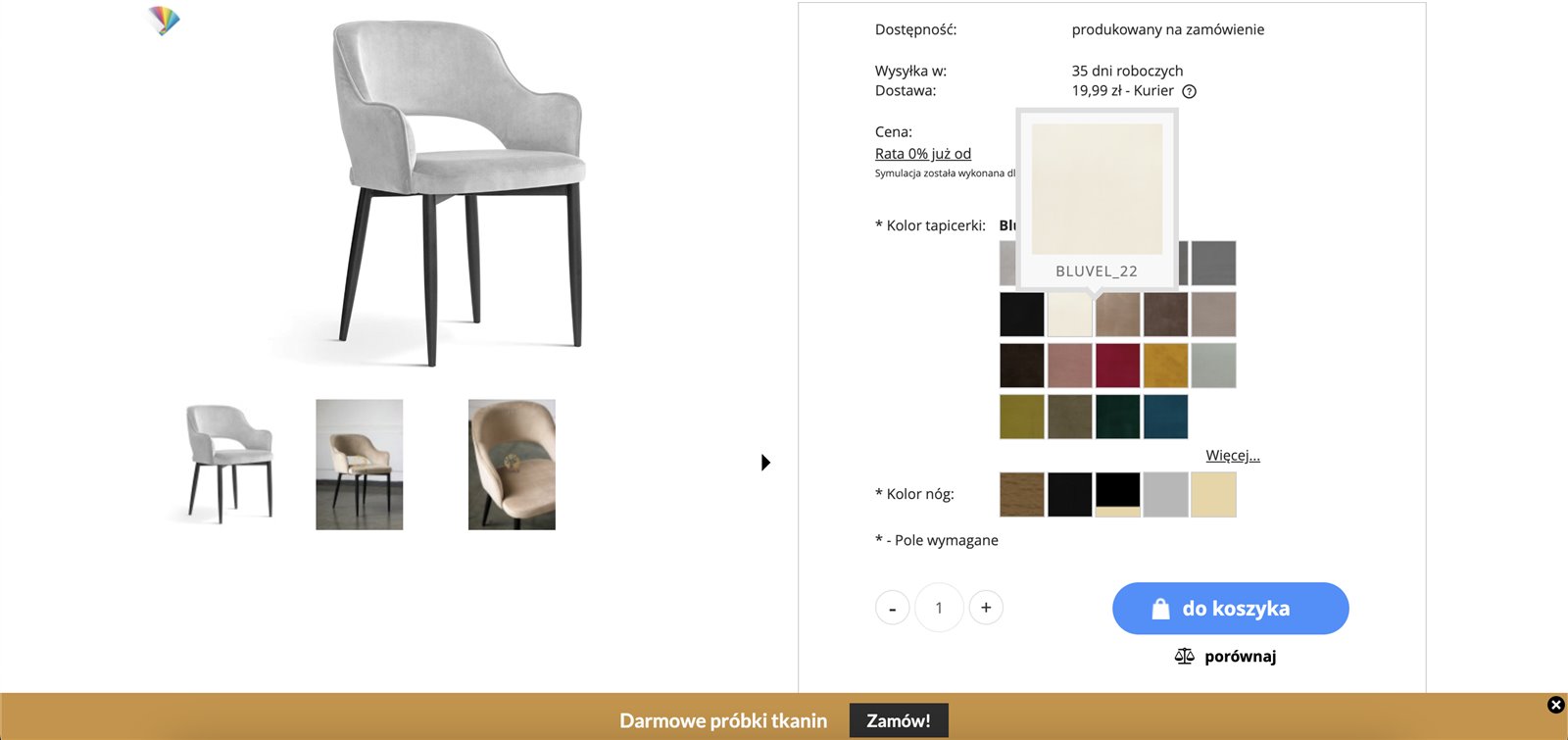
Task: Open the Rata 0% już od link
Action: 923,154
